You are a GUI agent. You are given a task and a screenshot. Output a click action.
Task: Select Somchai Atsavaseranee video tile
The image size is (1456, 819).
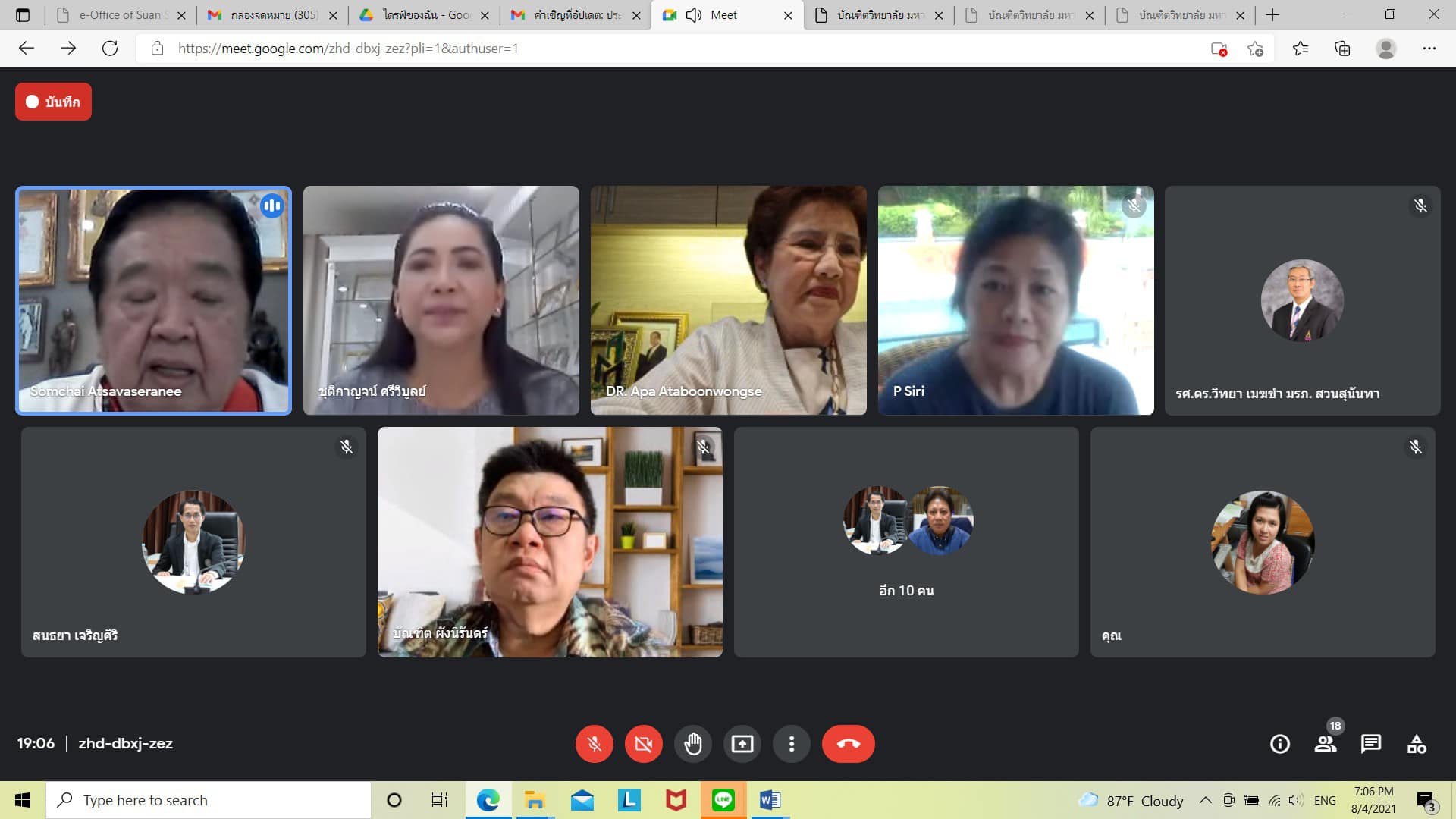tap(153, 300)
